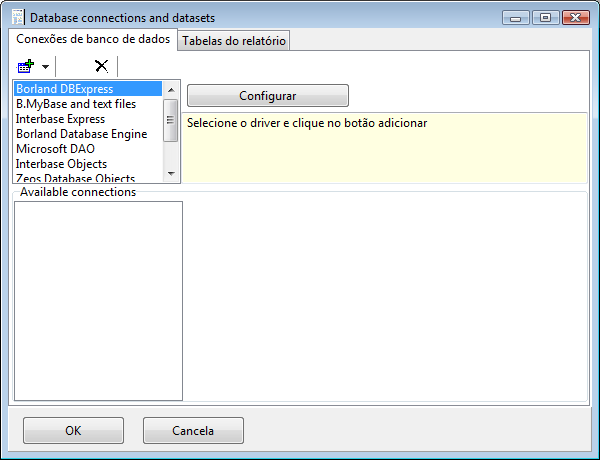Select Zeos Database Objects driver
600x460 pixels.
[x=75, y=178]
